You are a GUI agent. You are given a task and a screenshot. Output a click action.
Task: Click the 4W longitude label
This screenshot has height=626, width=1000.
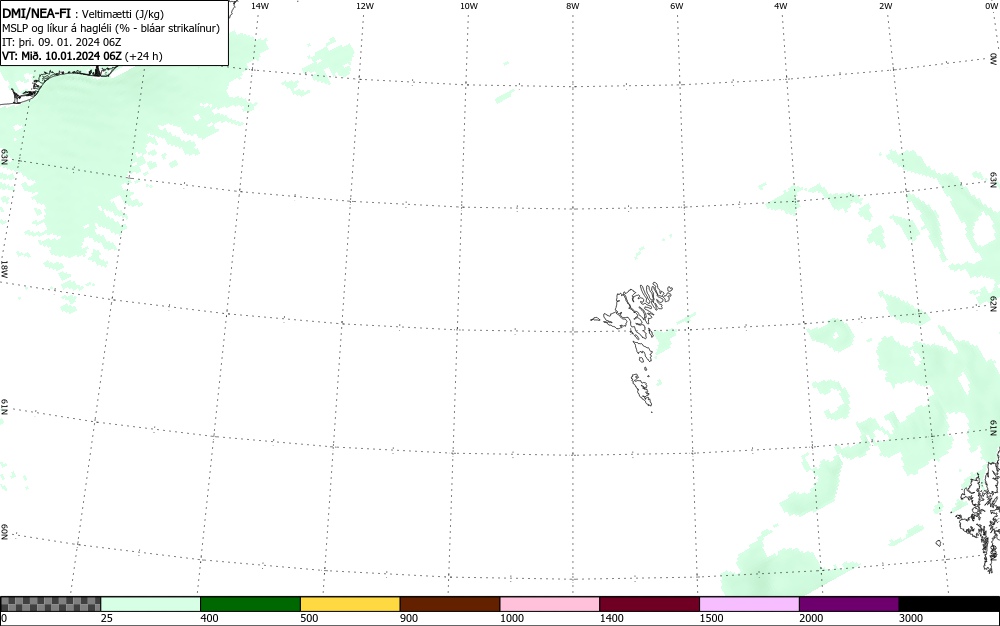coord(781,6)
